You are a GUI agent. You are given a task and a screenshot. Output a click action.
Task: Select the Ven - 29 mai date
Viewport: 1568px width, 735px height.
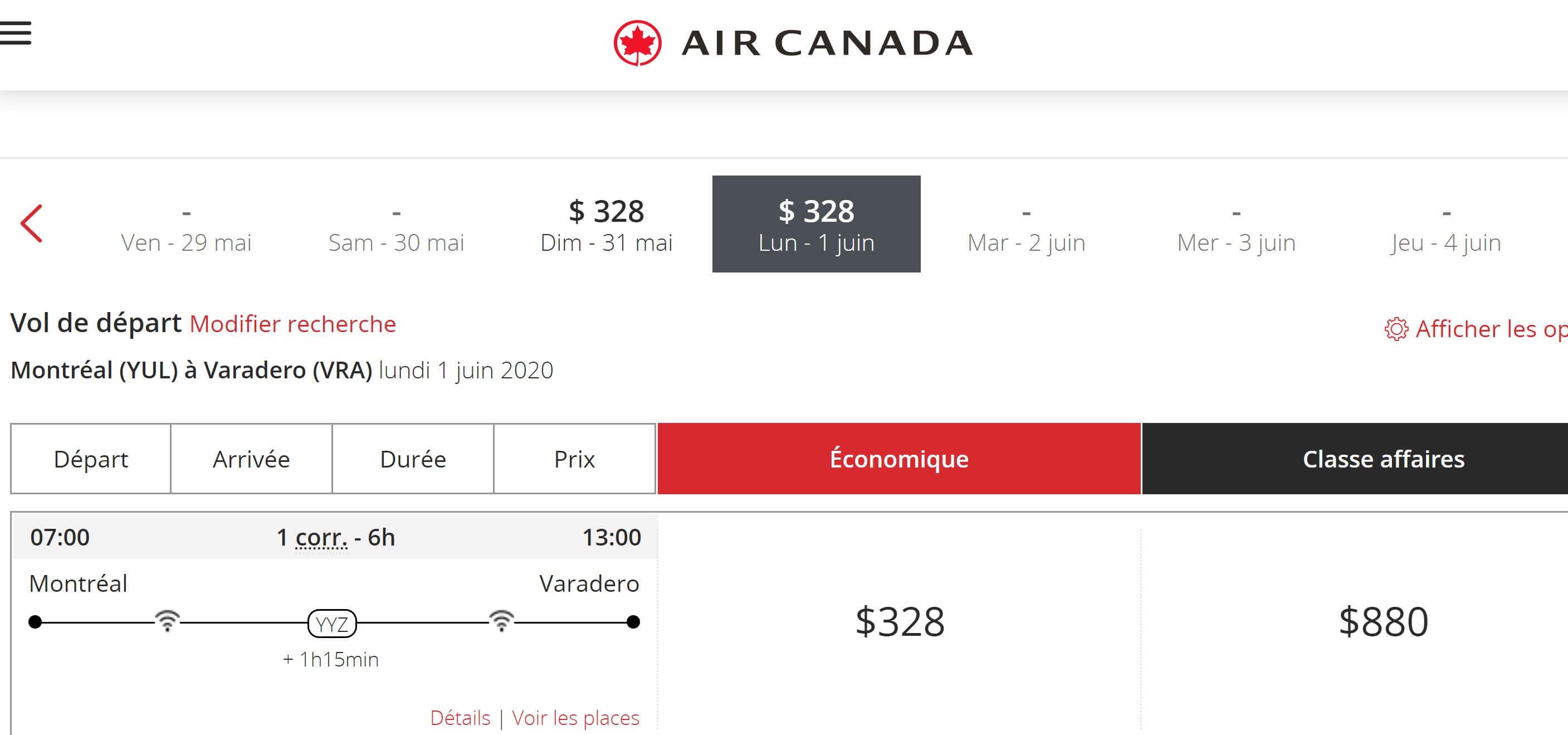click(186, 224)
